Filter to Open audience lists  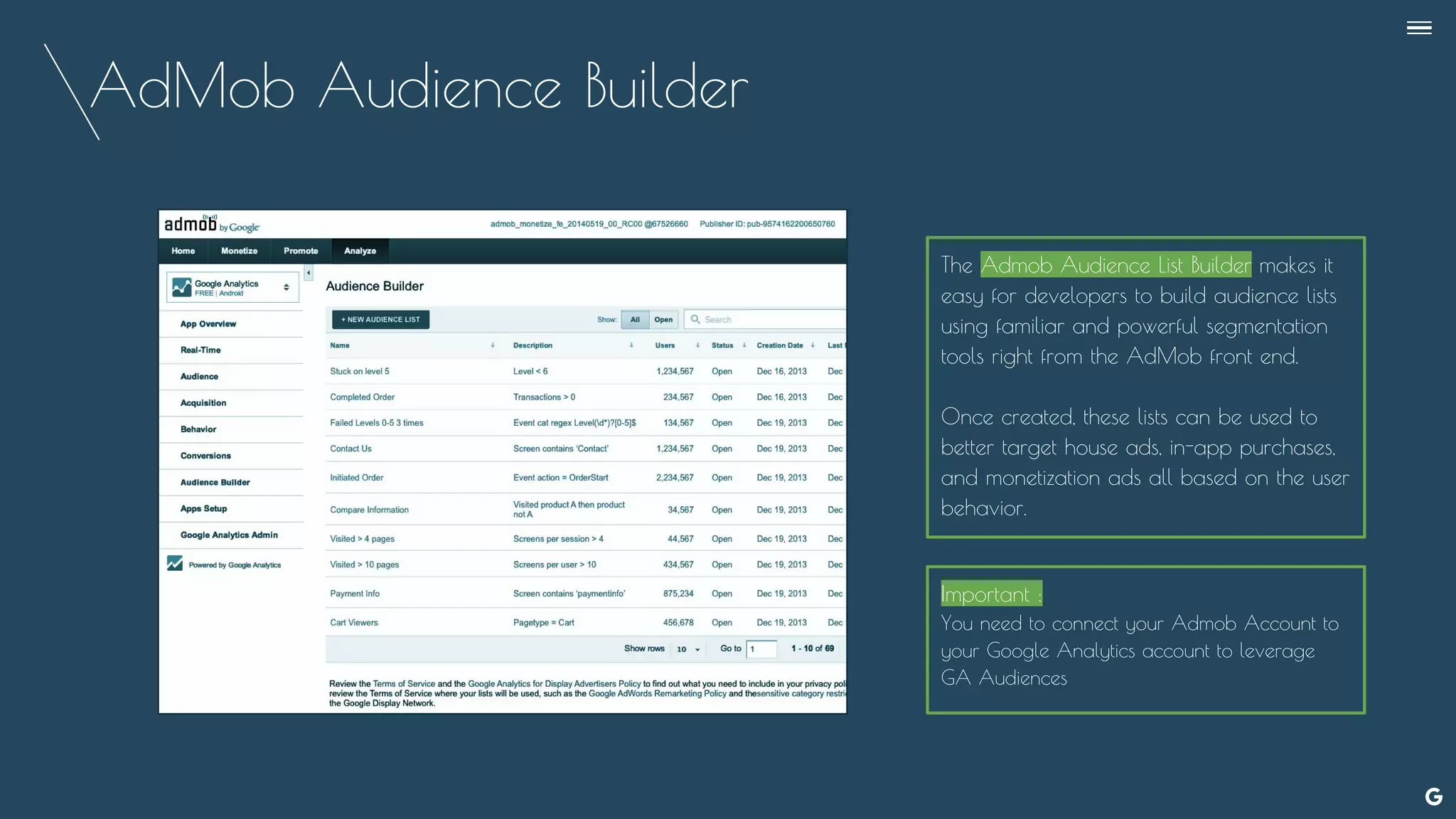tap(663, 320)
